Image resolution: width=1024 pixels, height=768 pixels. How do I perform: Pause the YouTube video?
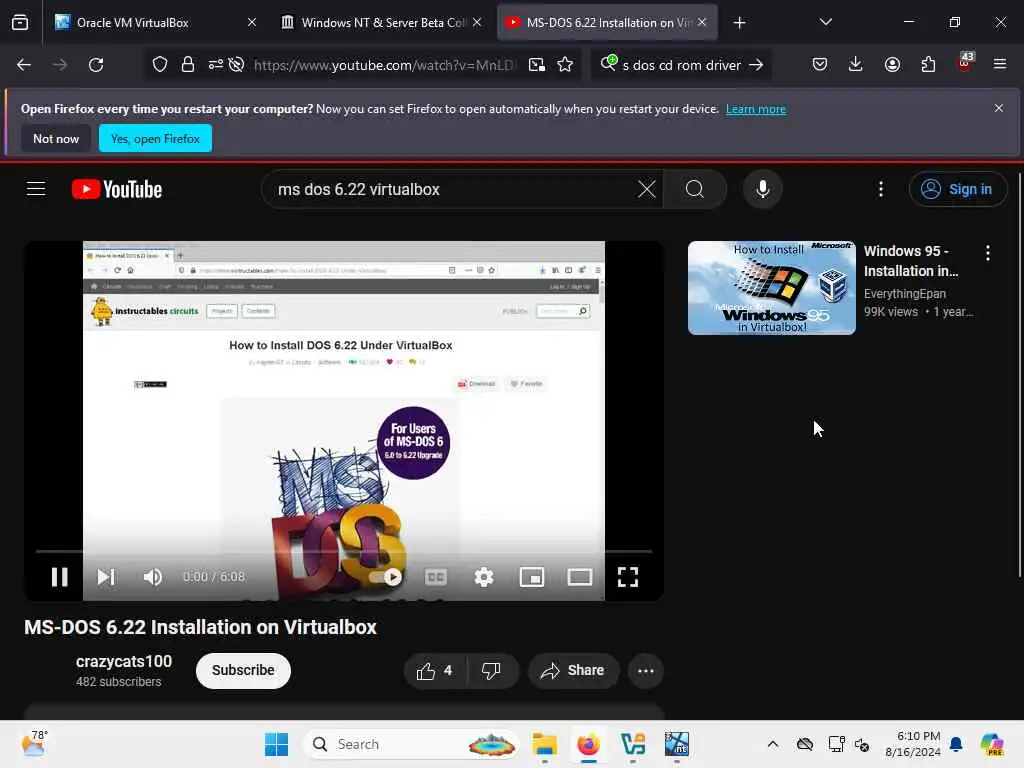click(59, 577)
